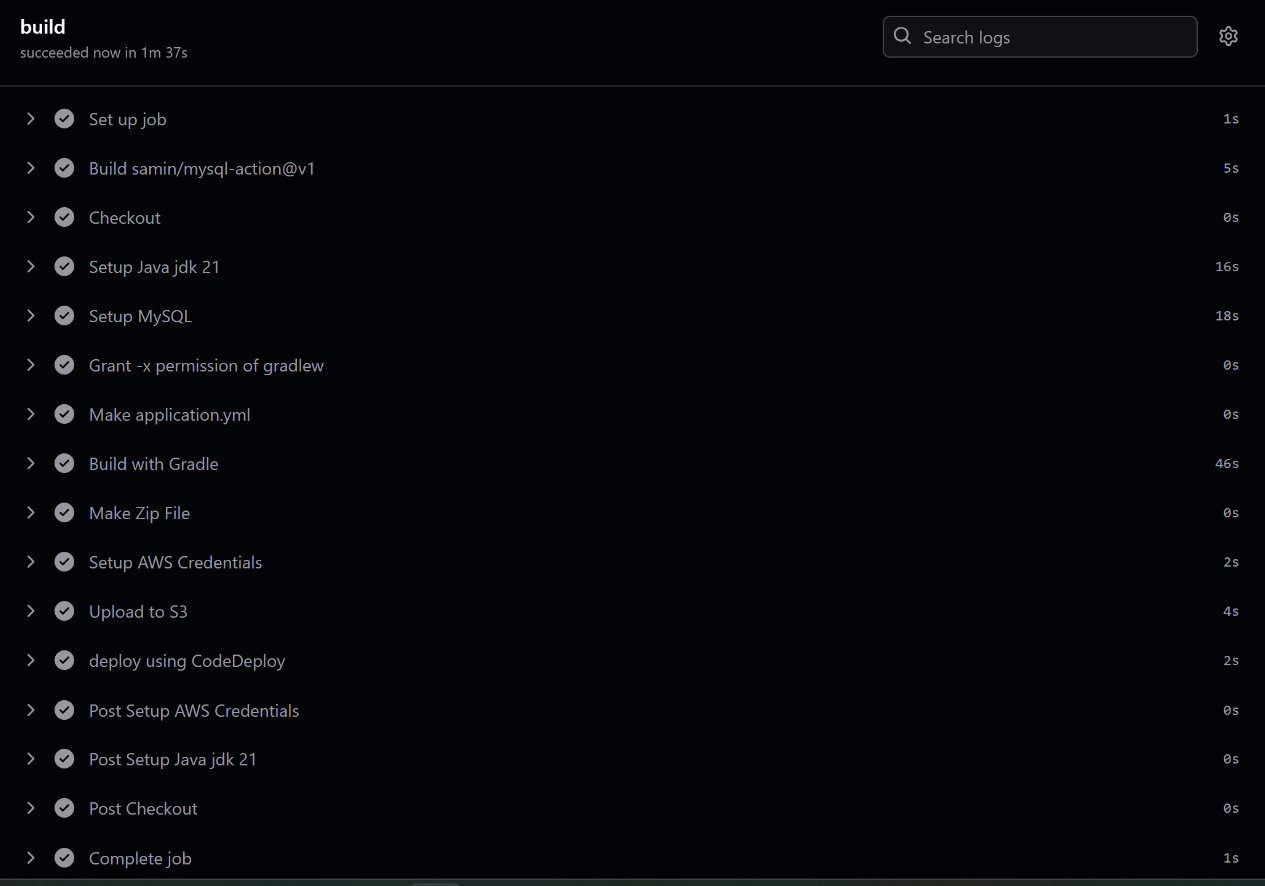Click the success check icon for Set up job
The height and width of the screenshot is (886, 1265).
(x=64, y=119)
